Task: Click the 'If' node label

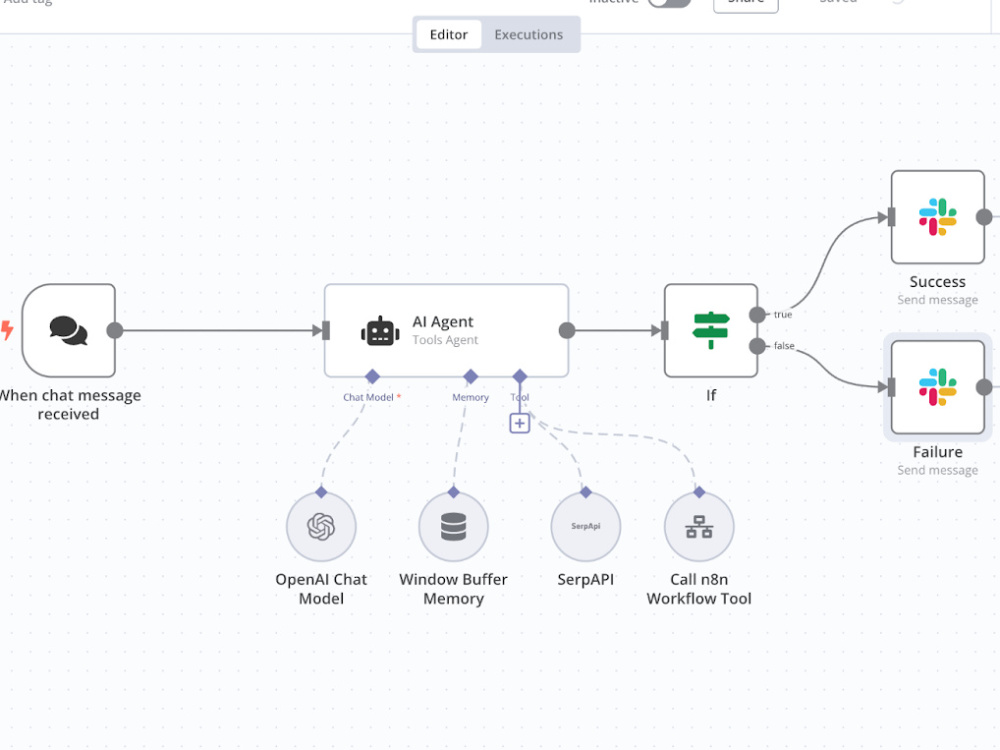Action: pyautogui.click(x=711, y=395)
